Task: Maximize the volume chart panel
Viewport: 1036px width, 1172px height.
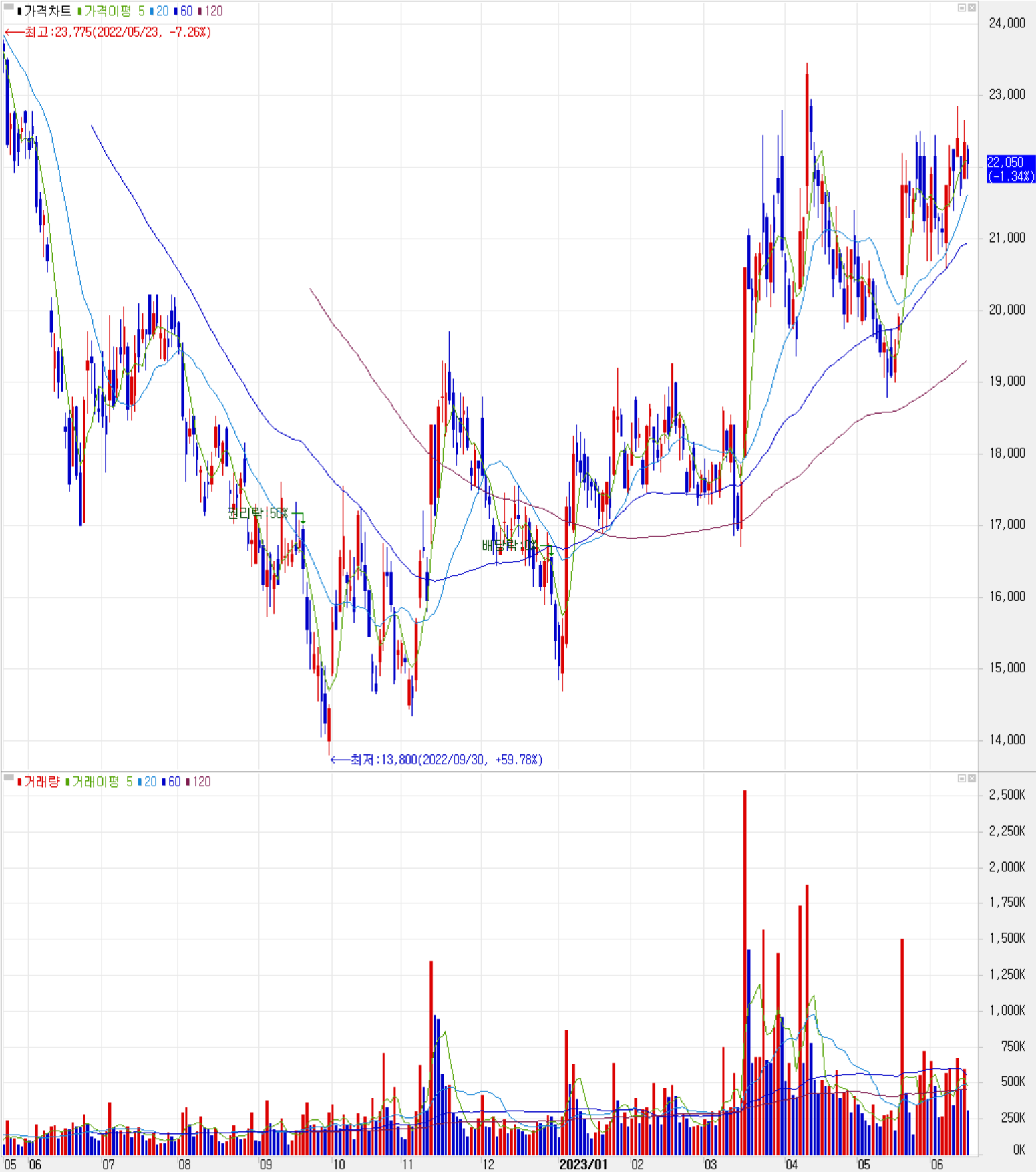Action: pyautogui.click(x=962, y=778)
